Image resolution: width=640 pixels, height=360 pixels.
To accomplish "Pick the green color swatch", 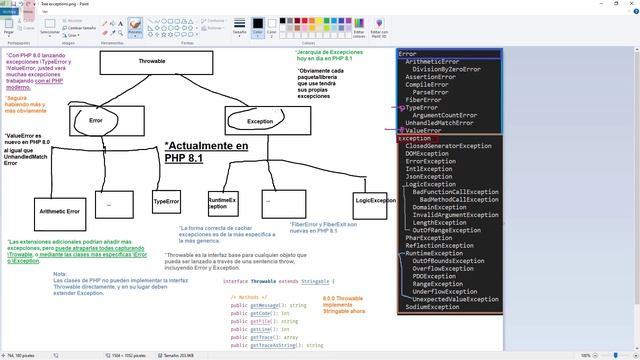I will pos(327,21).
